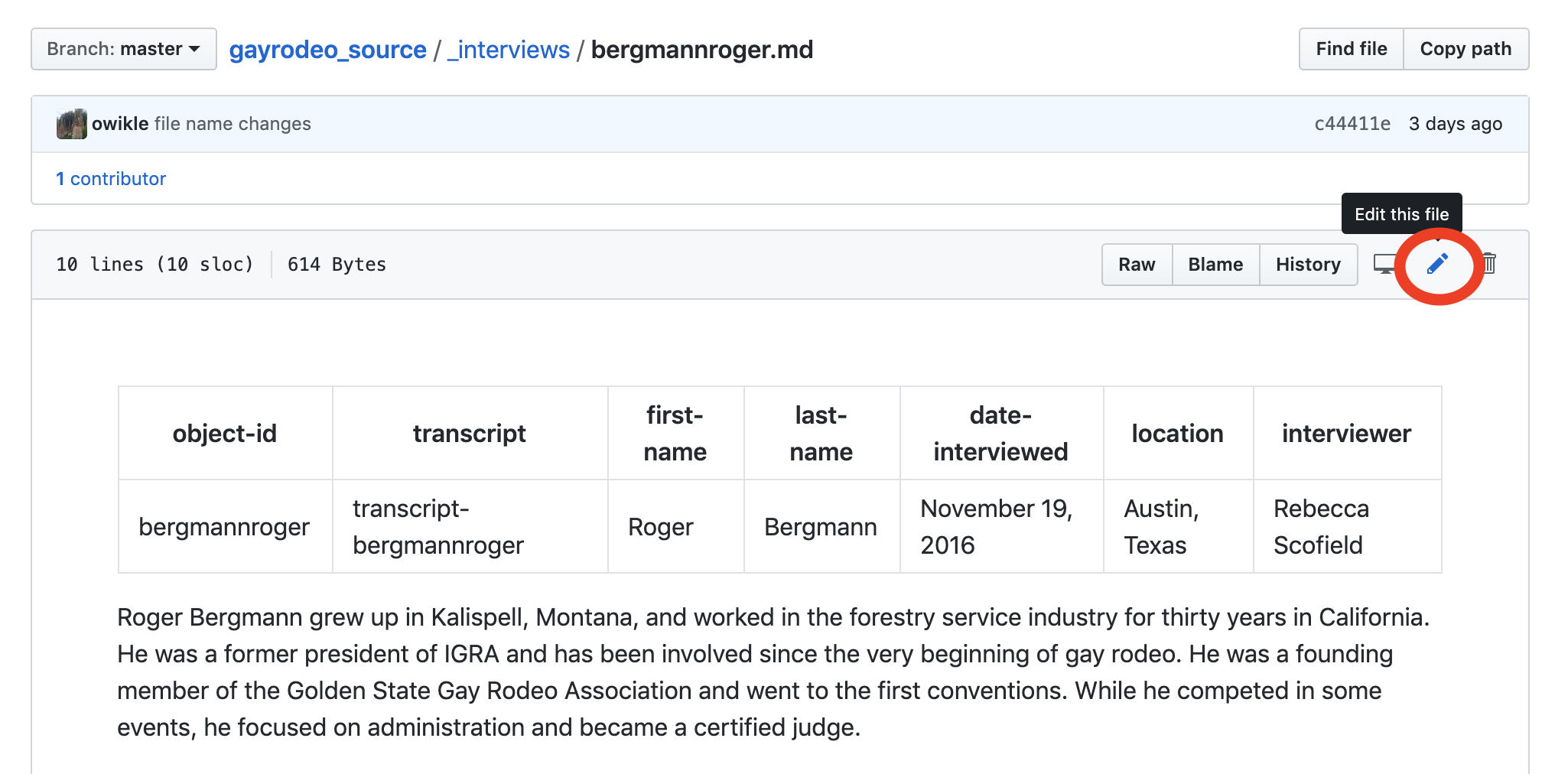Screen dimensions: 1568x774
Task: Click owikle's profile avatar
Action: point(71,123)
